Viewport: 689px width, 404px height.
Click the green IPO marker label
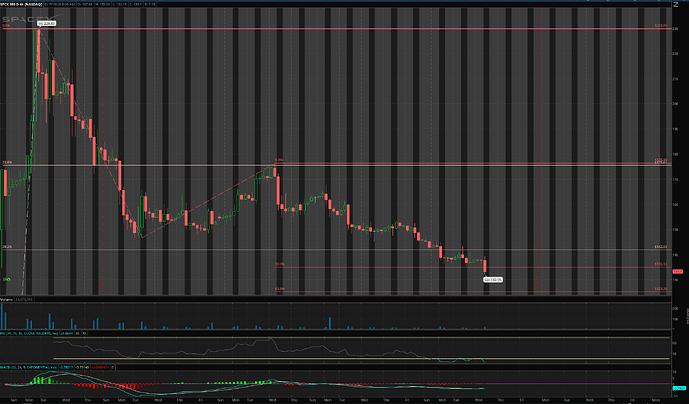(x=7, y=280)
